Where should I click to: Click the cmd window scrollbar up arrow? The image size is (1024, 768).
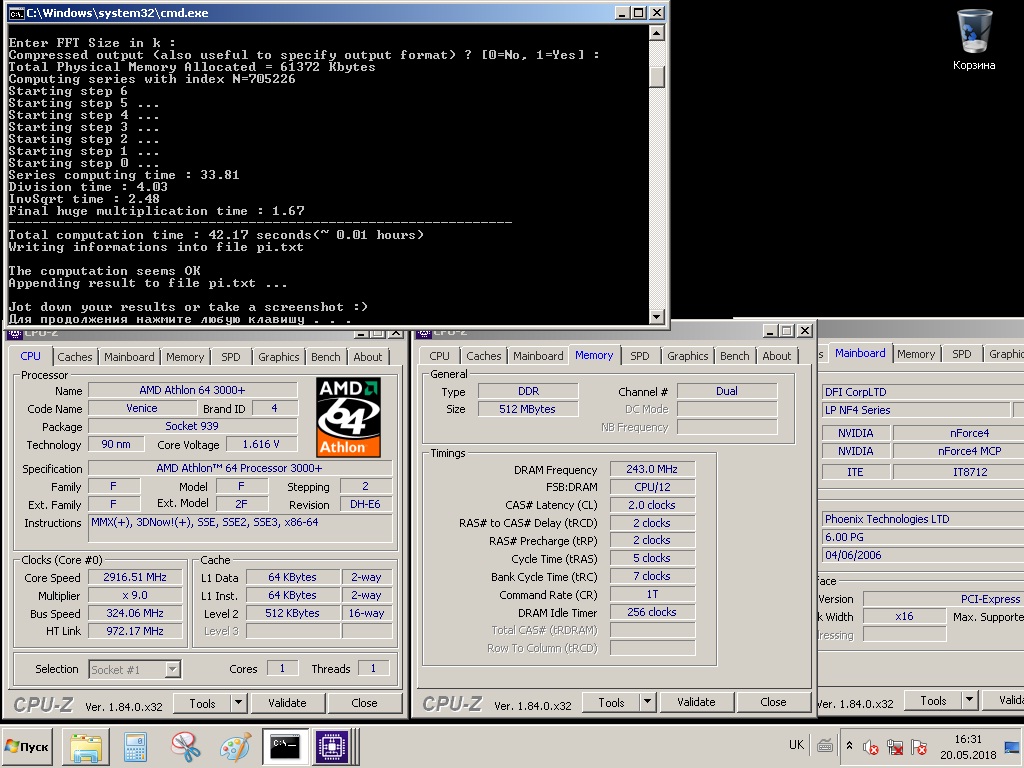pos(657,33)
